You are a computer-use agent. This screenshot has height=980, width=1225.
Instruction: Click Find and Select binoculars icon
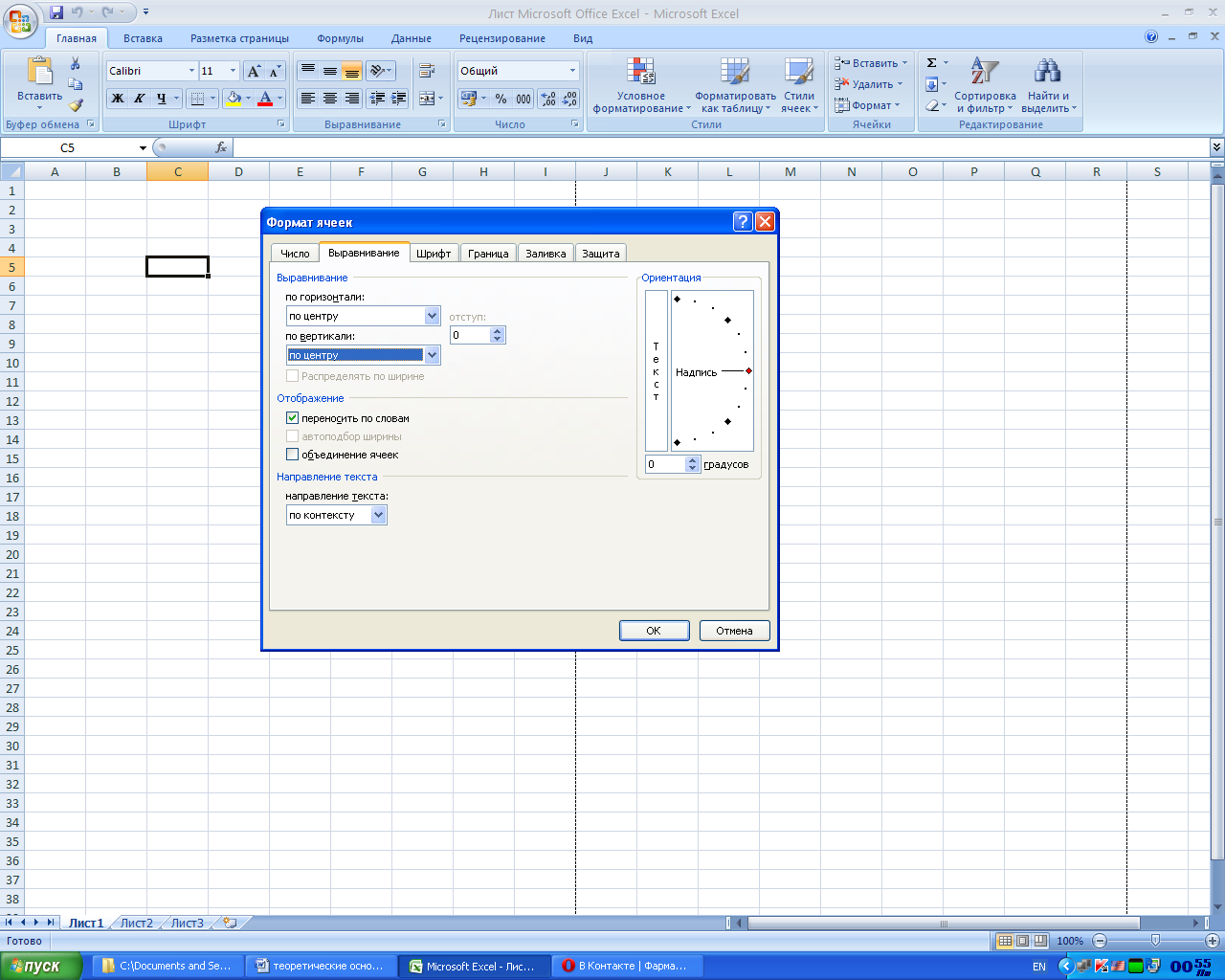(x=1048, y=72)
